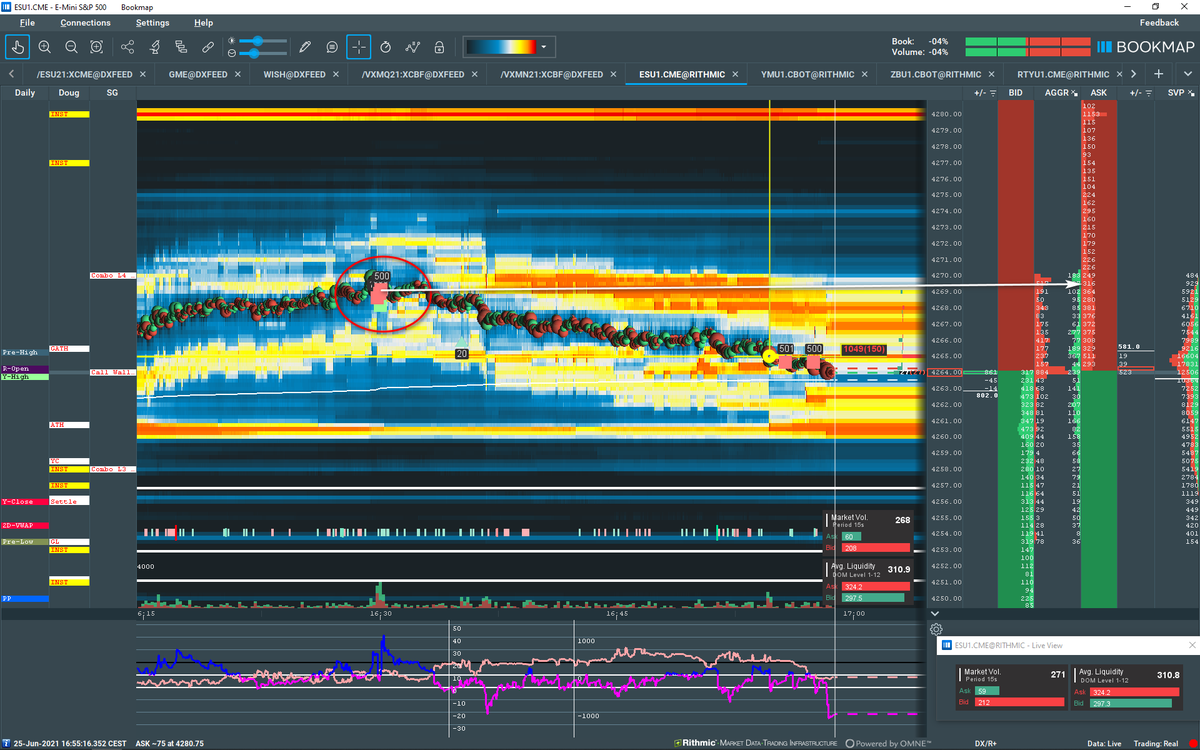Click Market Vol. widget in Live View

pos(1010,687)
